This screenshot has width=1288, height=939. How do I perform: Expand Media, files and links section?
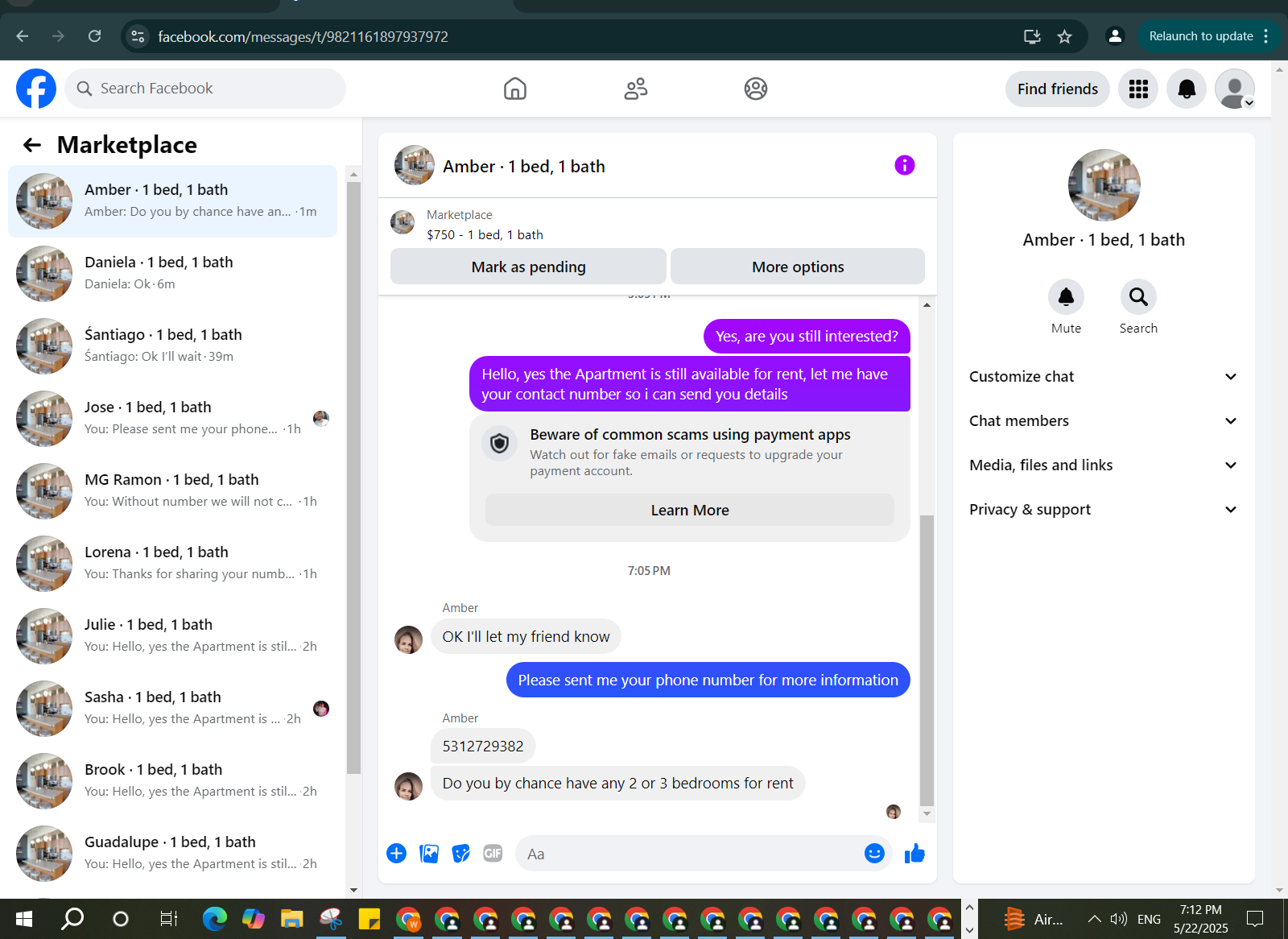tap(1104, 465)
